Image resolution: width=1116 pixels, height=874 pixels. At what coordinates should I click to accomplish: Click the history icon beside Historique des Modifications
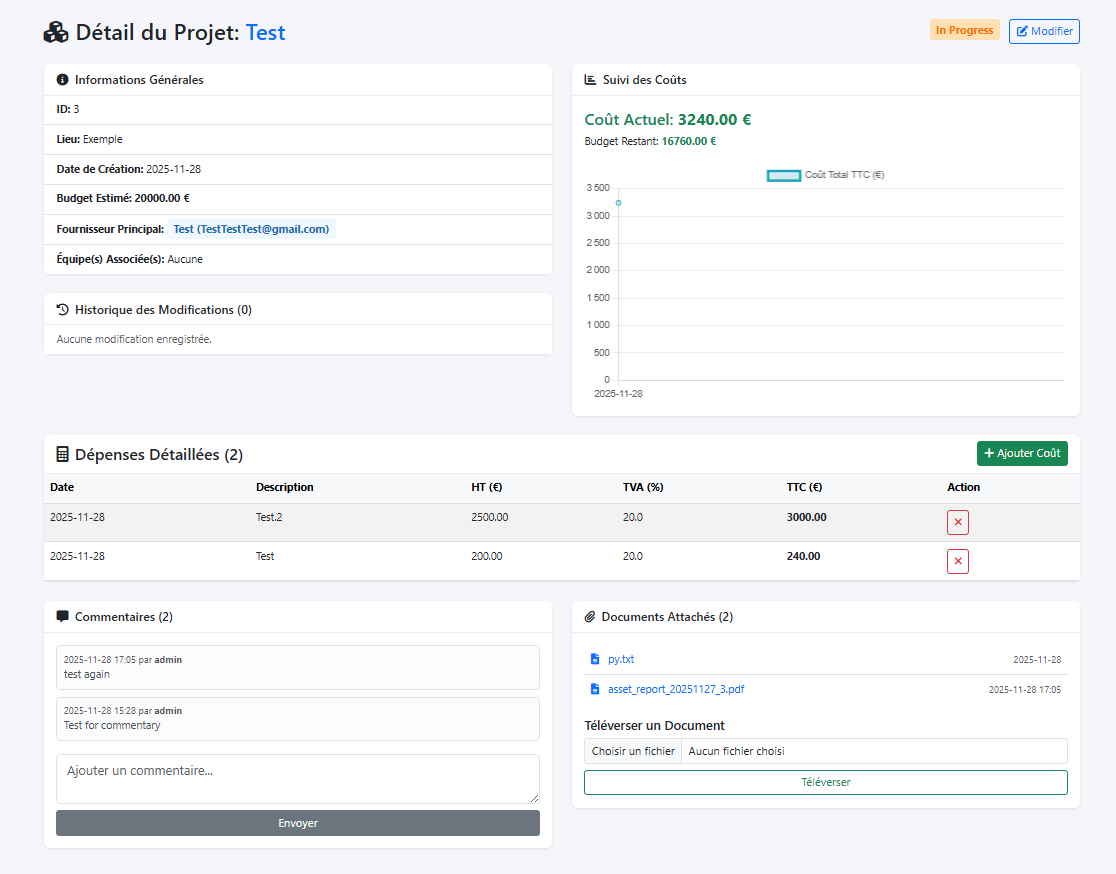coord(62,310)
